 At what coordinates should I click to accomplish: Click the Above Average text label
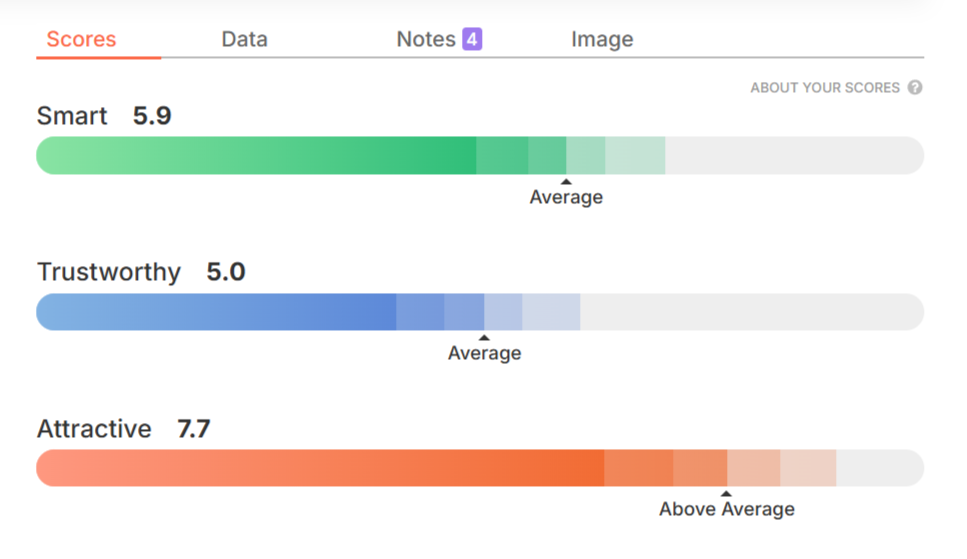pyautogui.click(x=727, y=510)
